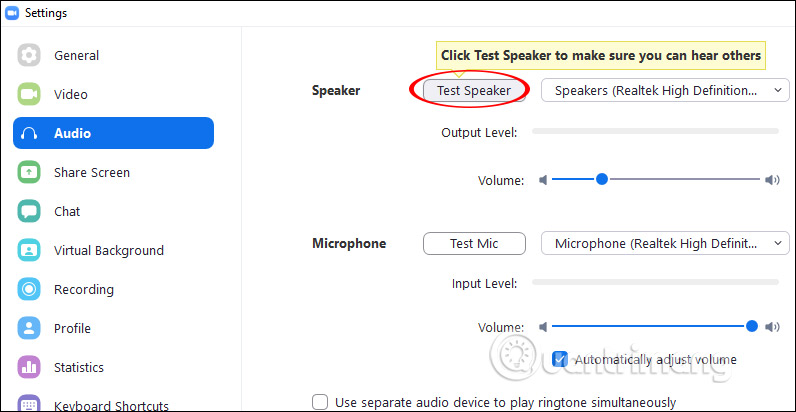796x412 pixels.
Task: Select the Recording icon
Action: tap(29, 289)
